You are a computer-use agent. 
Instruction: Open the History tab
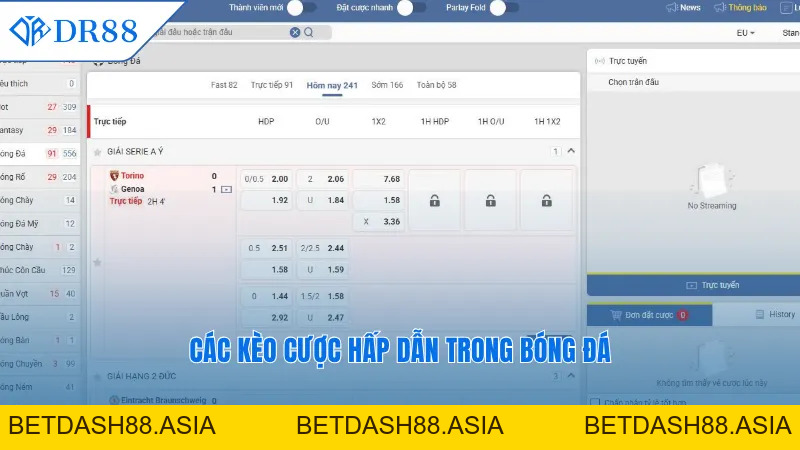[x=775, y=315]
